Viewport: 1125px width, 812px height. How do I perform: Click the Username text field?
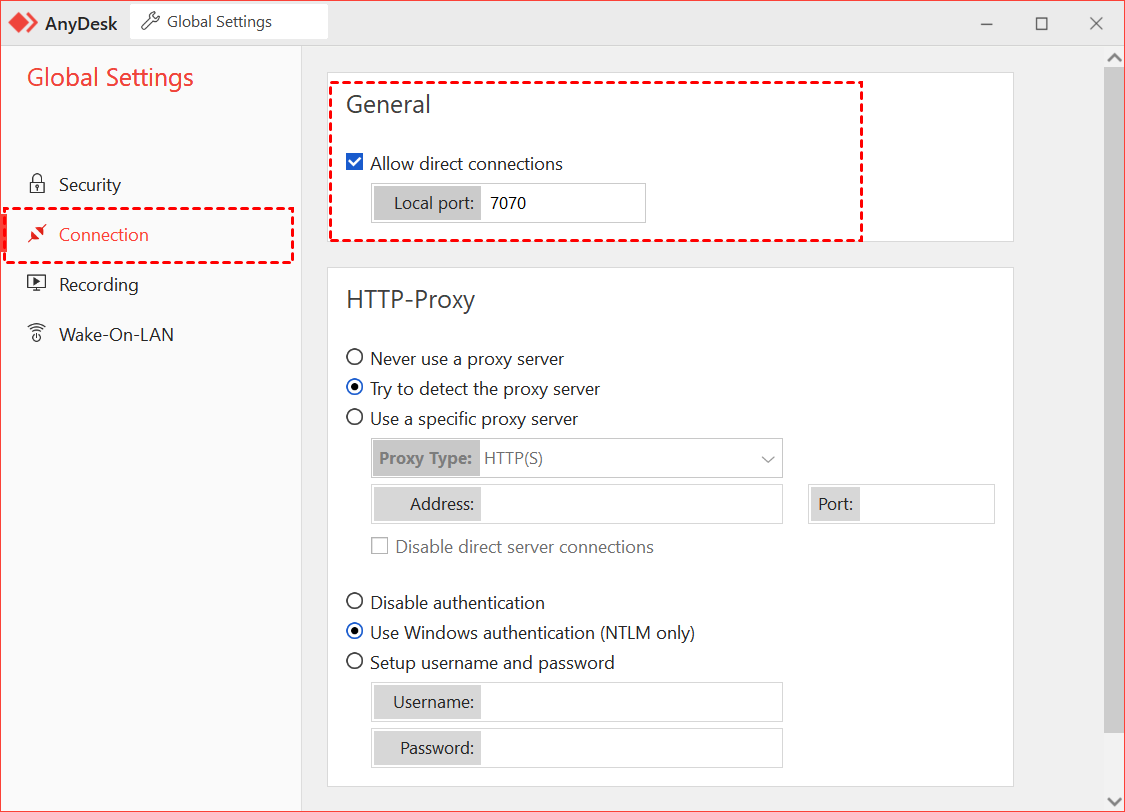point(630,703)
